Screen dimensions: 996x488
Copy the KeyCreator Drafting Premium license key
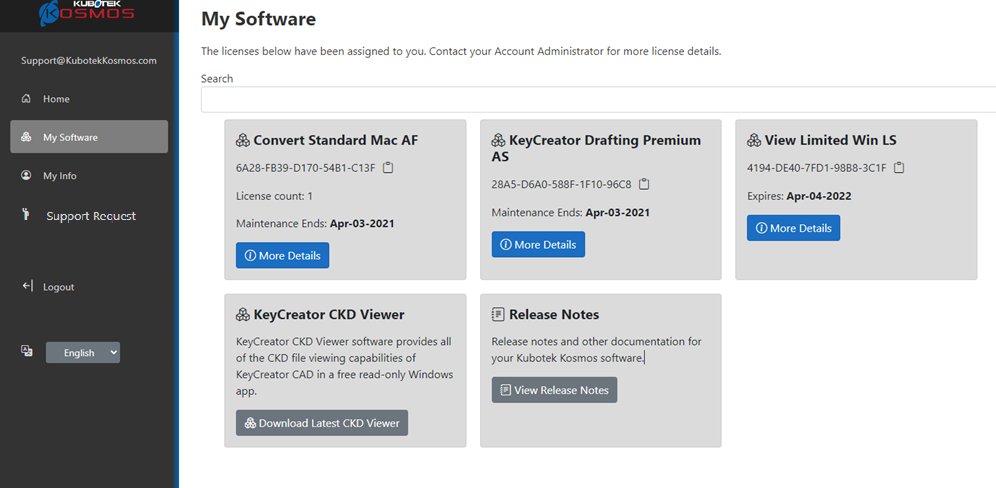(x=644, y=184)
